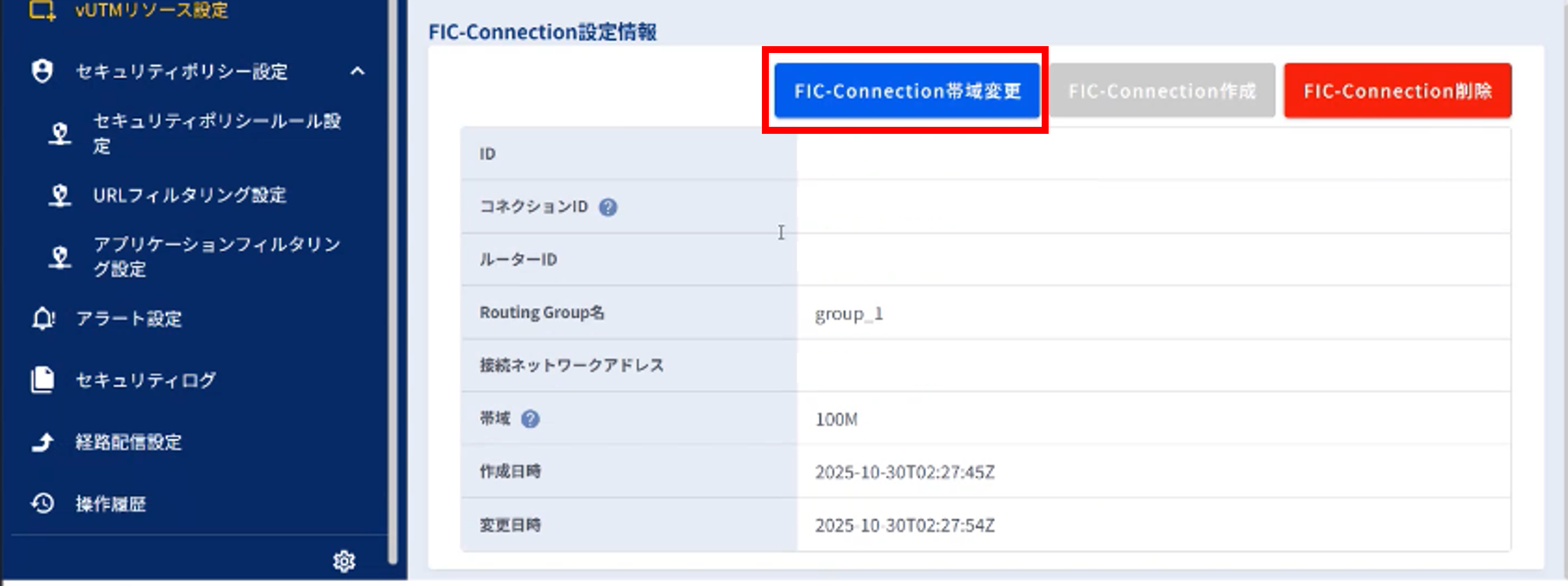Image resolution: width=1568 pixels, height=586 pixels.
Task: Click the application filtering settings icon
Action: 60,256
